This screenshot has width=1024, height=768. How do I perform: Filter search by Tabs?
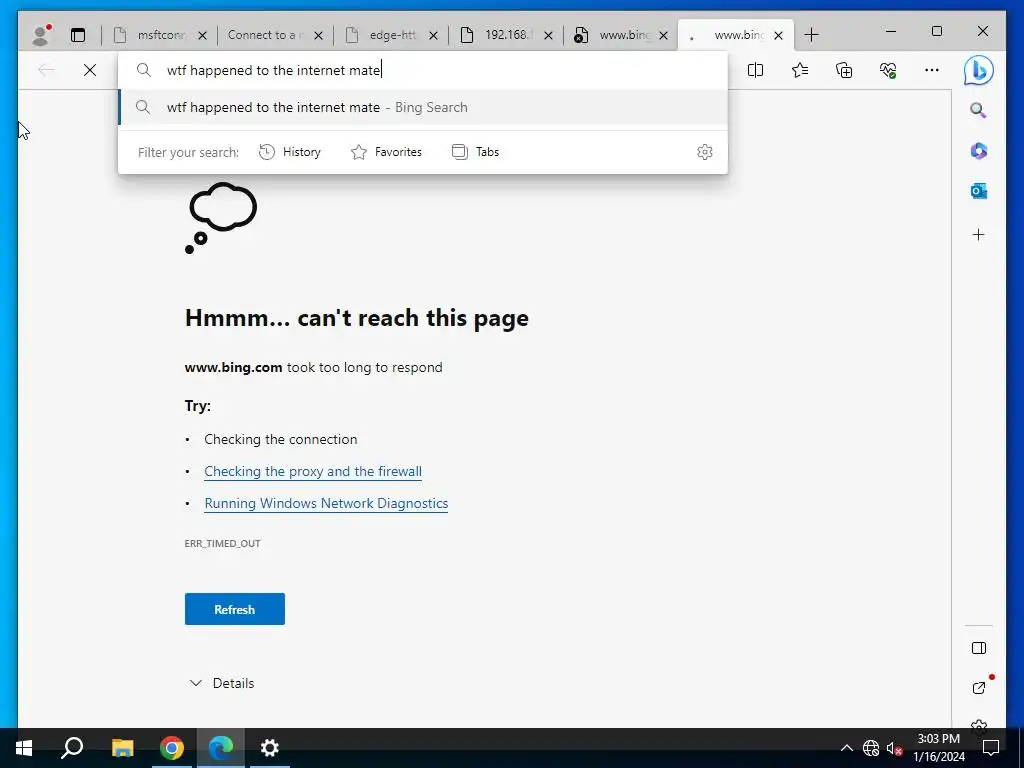475,152
